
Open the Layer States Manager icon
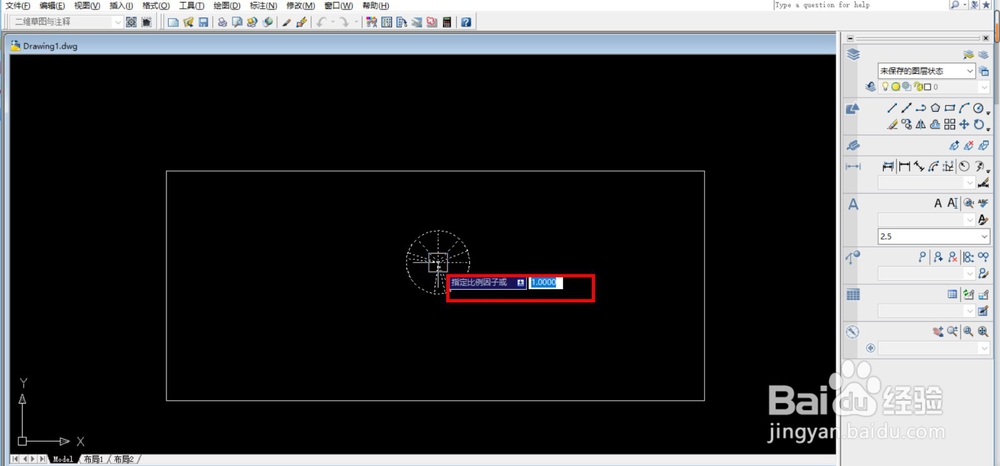click(983, 72)
